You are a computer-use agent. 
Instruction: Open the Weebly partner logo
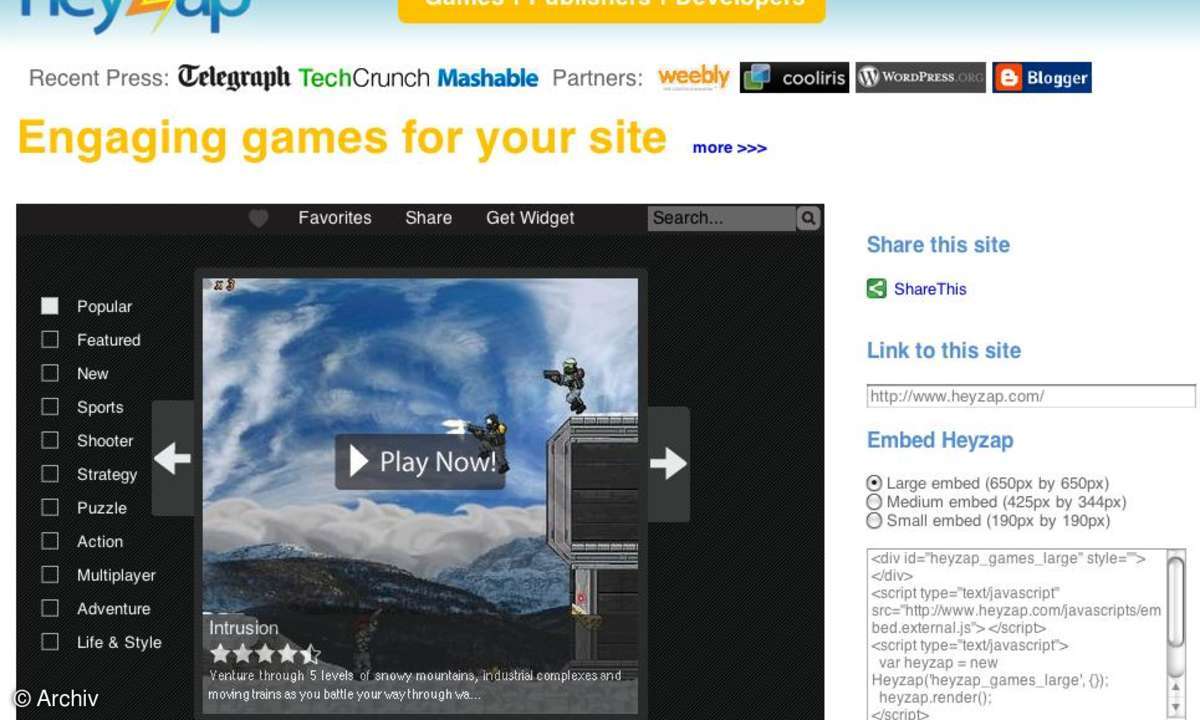[x=693, y=77]
